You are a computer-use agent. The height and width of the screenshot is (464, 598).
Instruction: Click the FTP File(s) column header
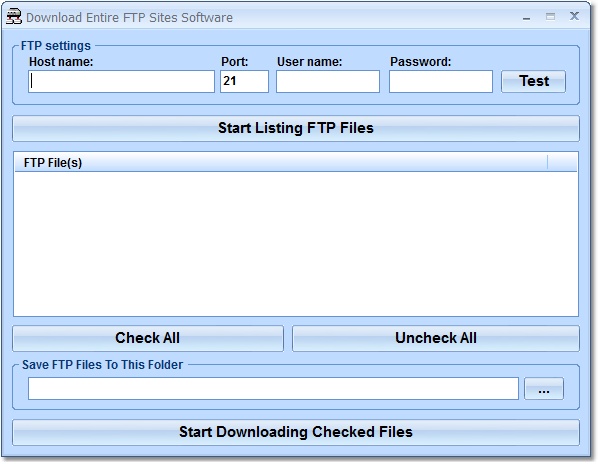tap(281, 162)
